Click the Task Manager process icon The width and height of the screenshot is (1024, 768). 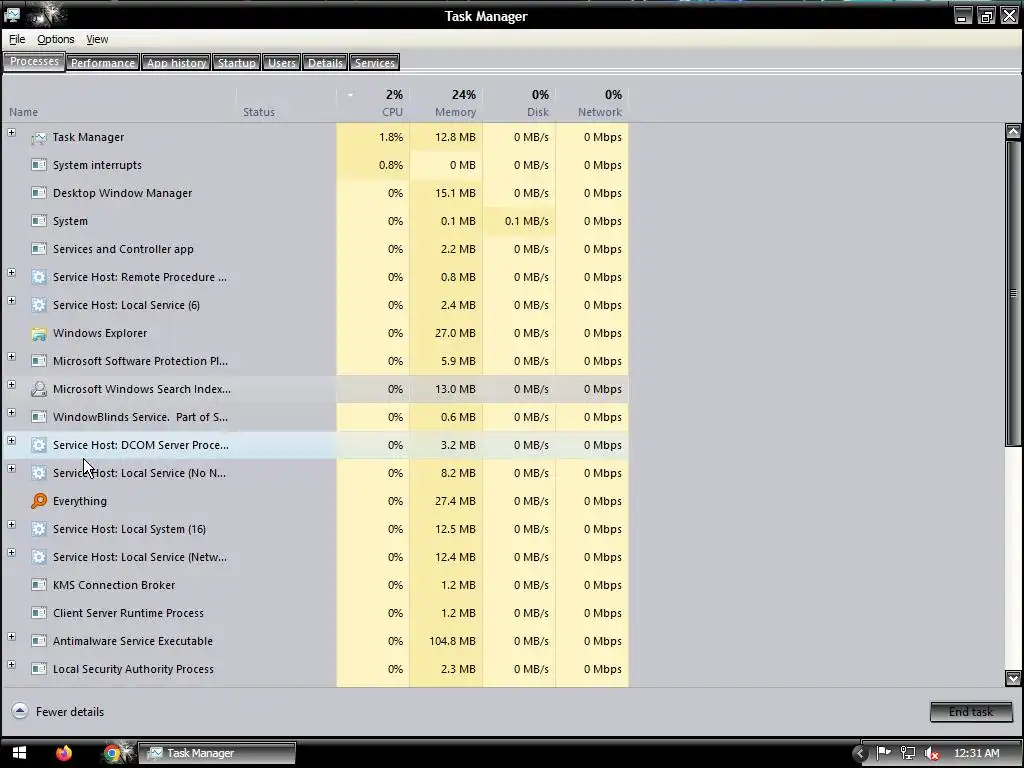tap(39, 137)
